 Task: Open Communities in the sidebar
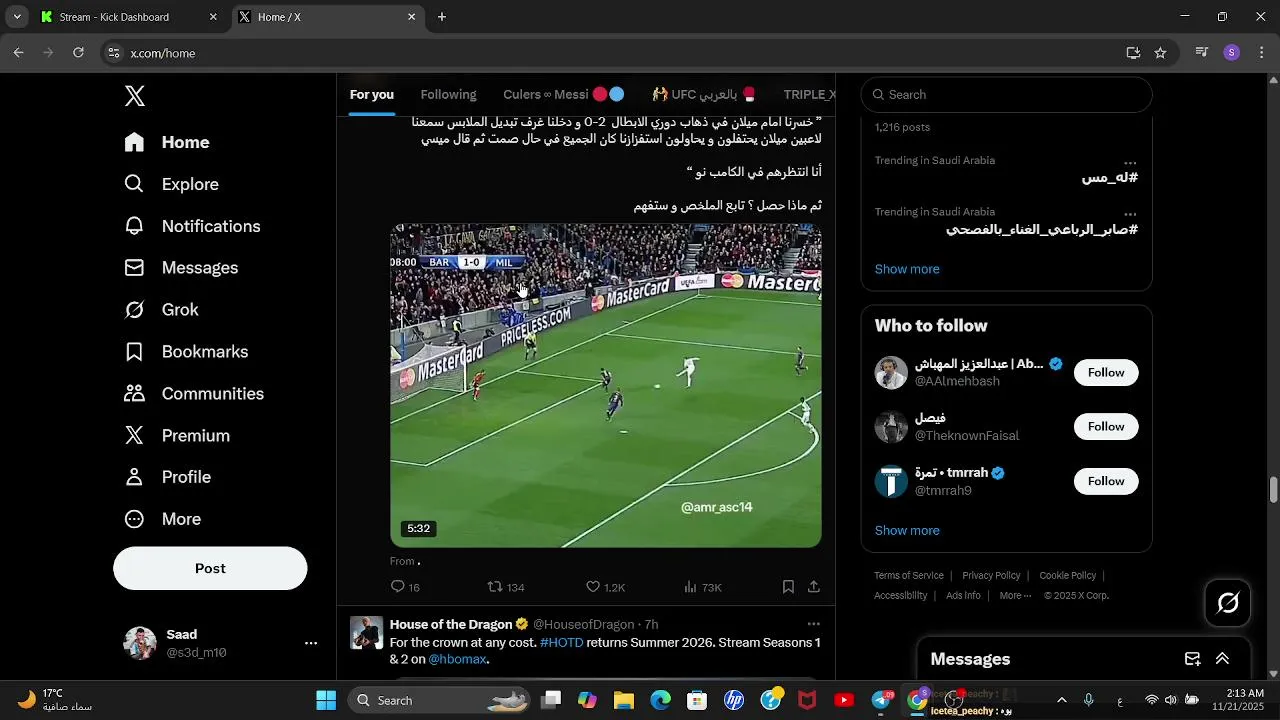pos(194,394)
